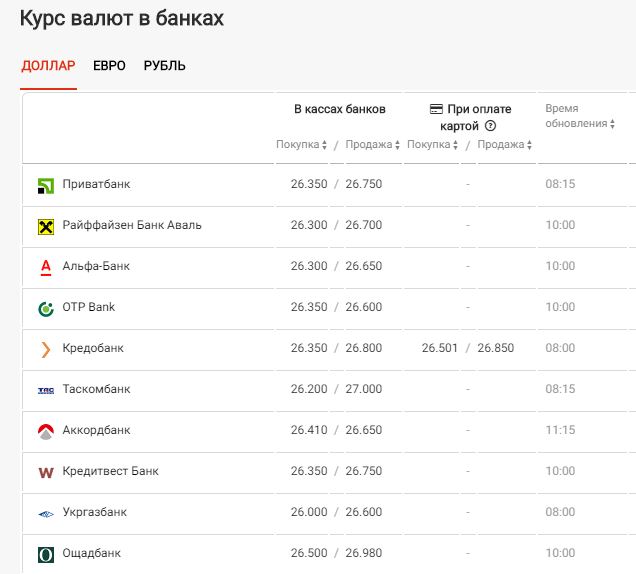Click OTP Bank purchase rate 26.350
The width and height of the screenshot is (636, 574).
coord(309,307)
